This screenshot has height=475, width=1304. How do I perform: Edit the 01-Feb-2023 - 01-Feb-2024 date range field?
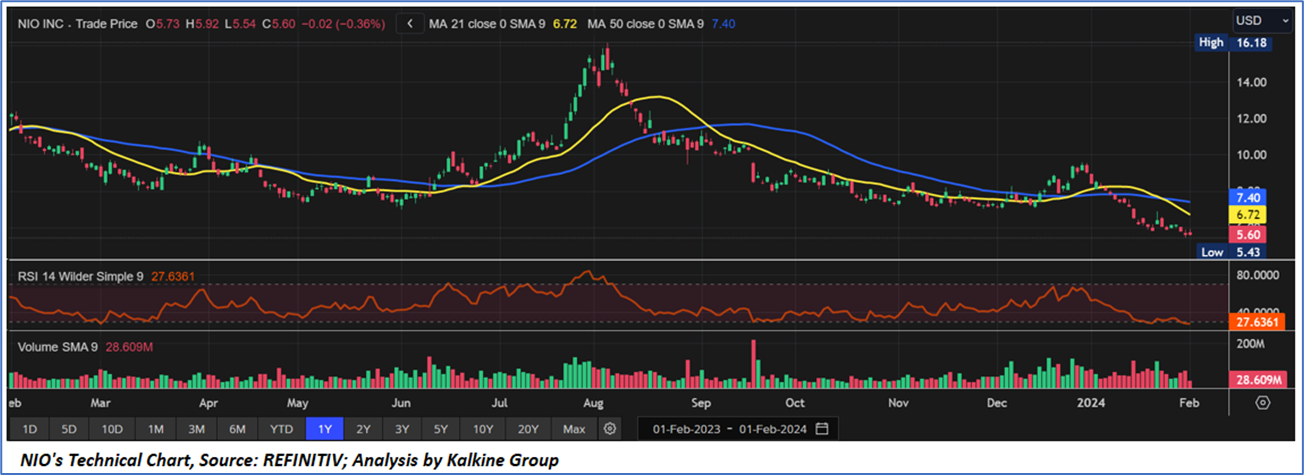coord(737,429)
